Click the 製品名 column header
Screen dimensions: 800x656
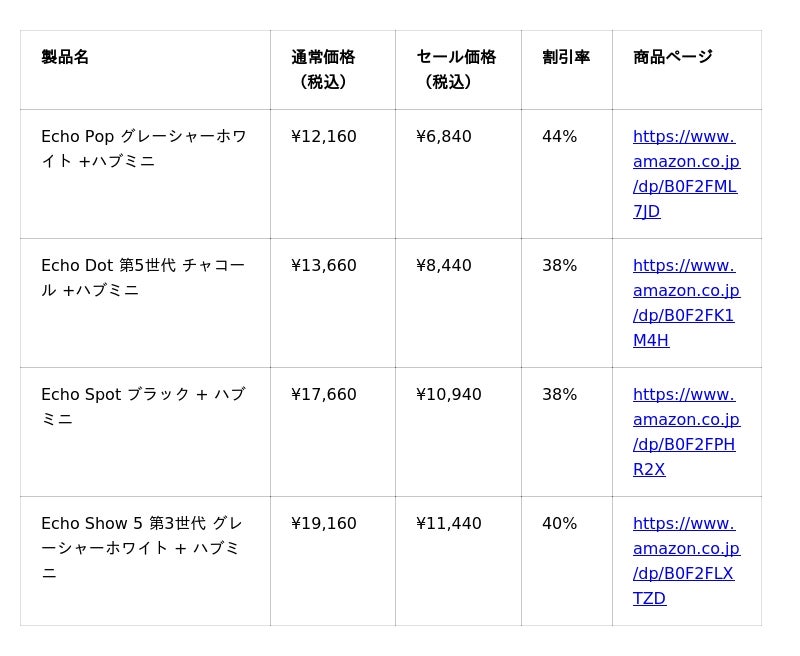(65, 57)
